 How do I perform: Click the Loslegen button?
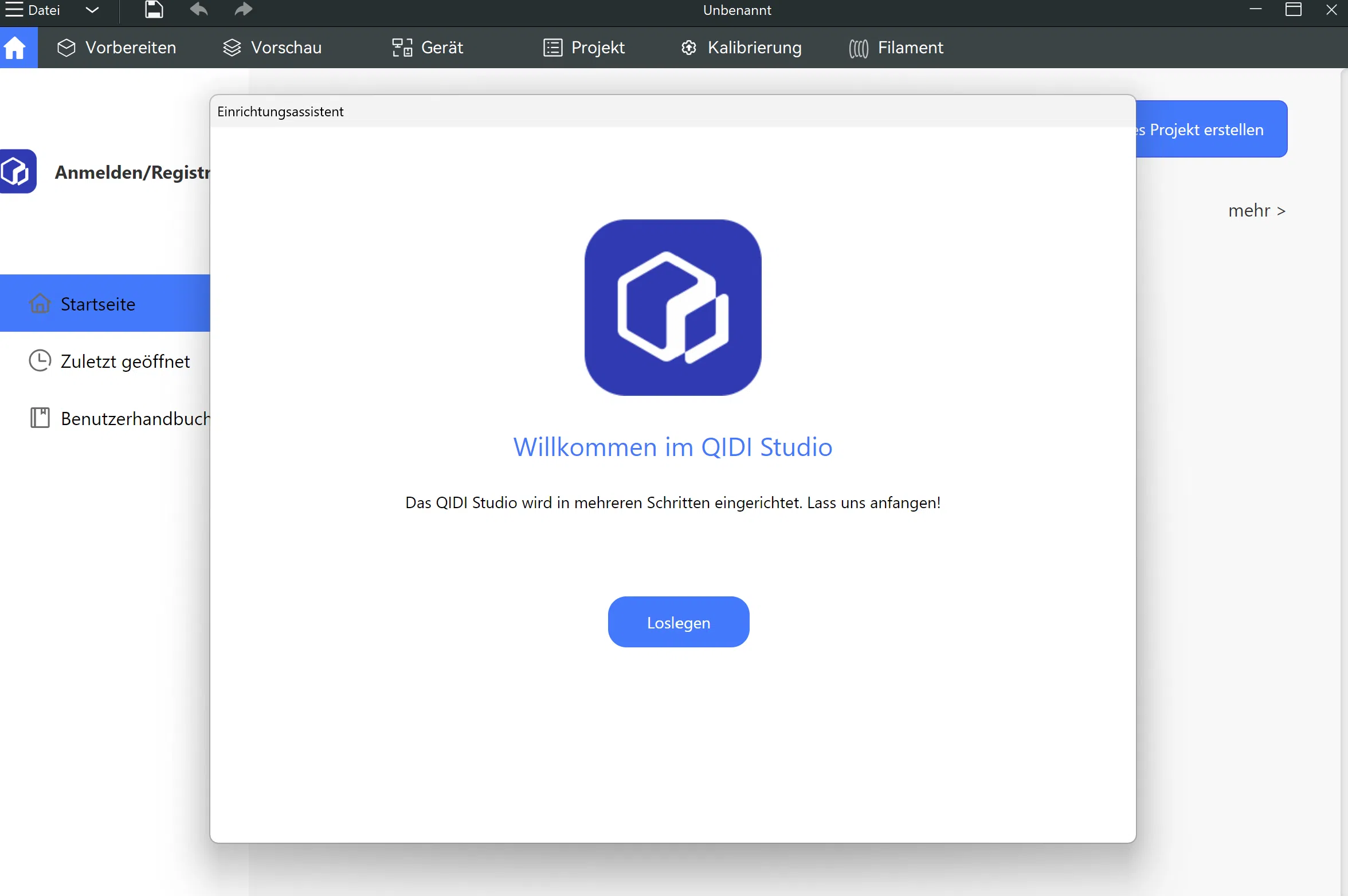pos(679,622)
